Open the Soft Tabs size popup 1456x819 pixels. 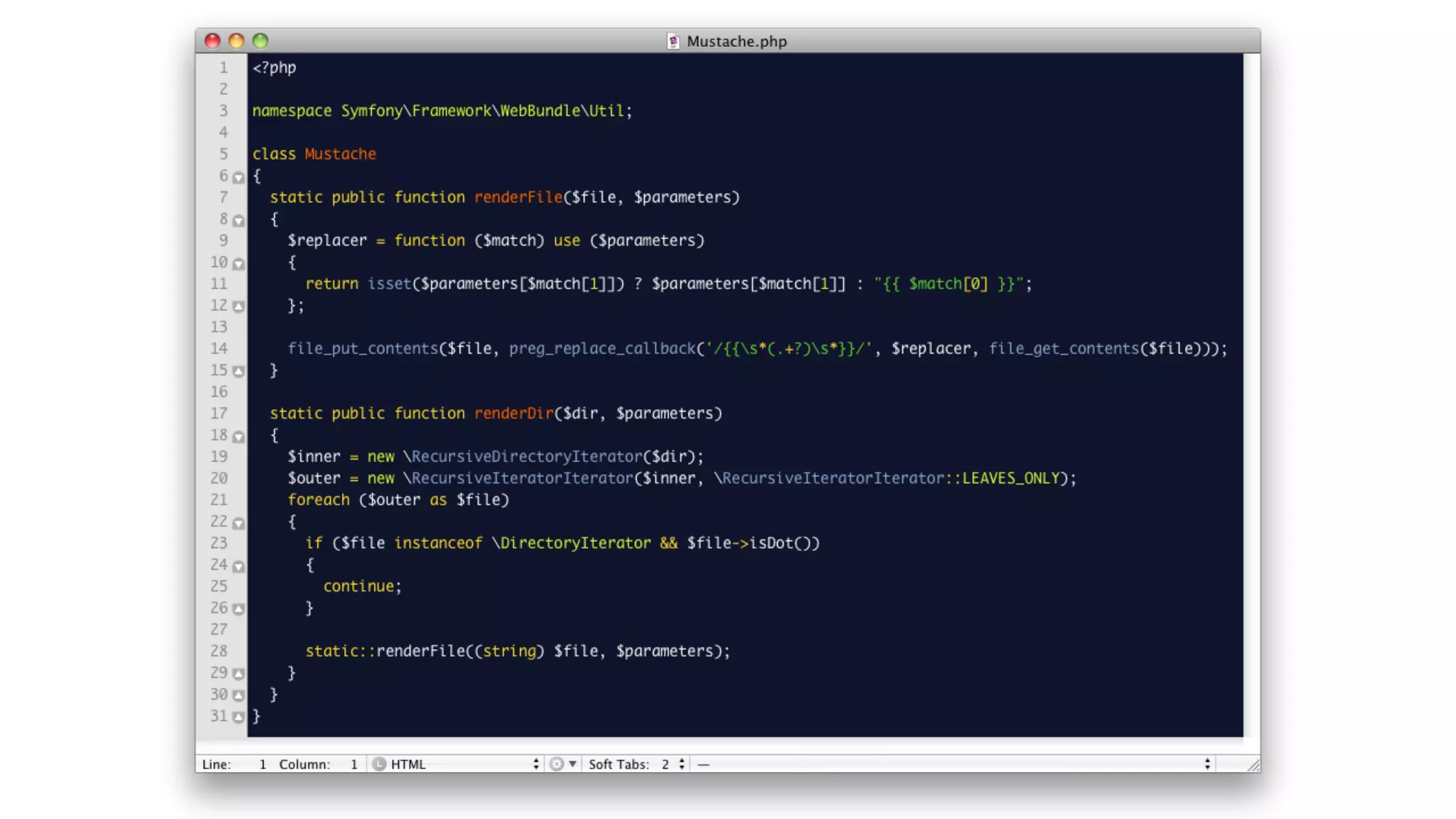636,764
